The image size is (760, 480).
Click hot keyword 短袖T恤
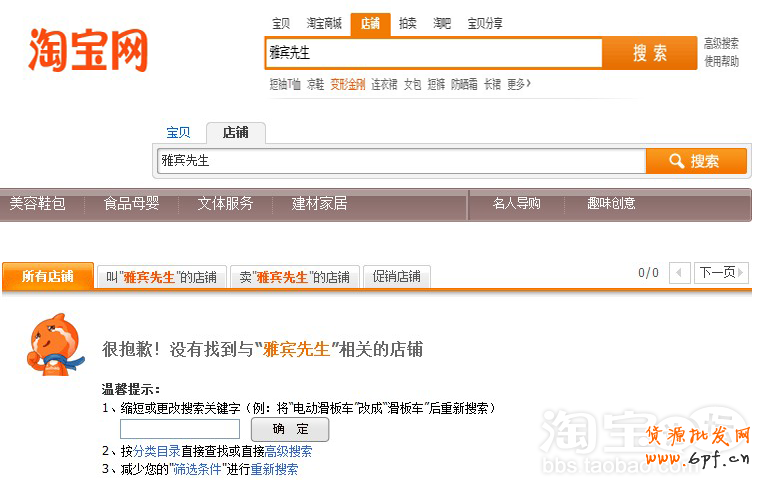[x=285, y=84]
